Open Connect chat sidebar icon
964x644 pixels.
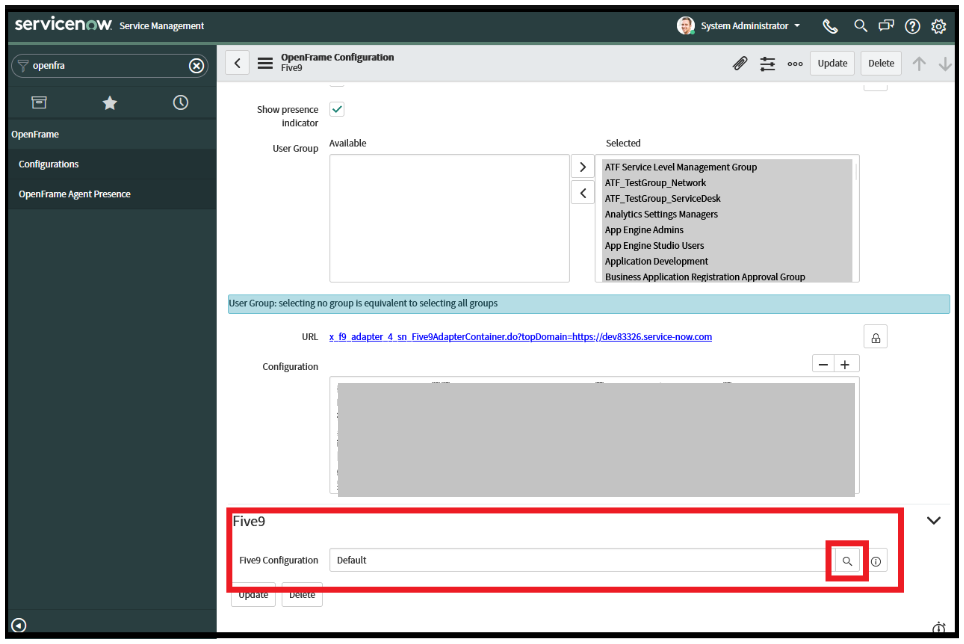(x=886, y=26)
